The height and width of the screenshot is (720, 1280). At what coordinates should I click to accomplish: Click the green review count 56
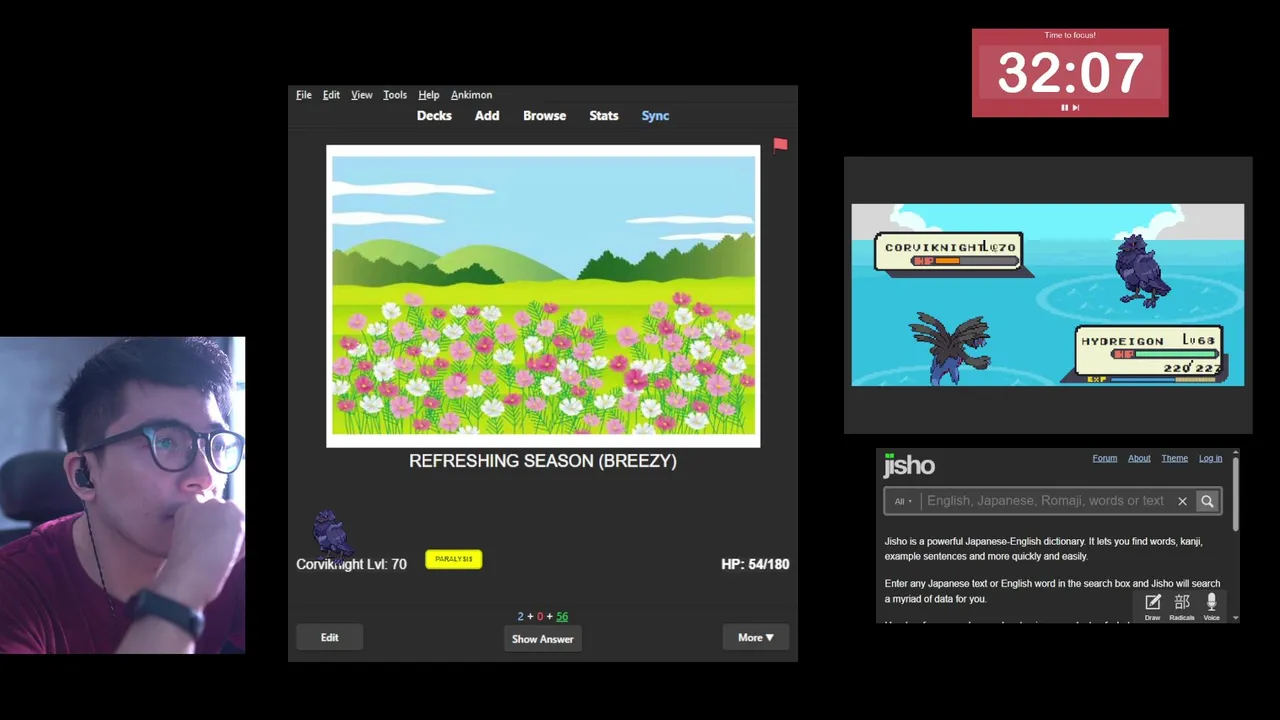point(562,616)
